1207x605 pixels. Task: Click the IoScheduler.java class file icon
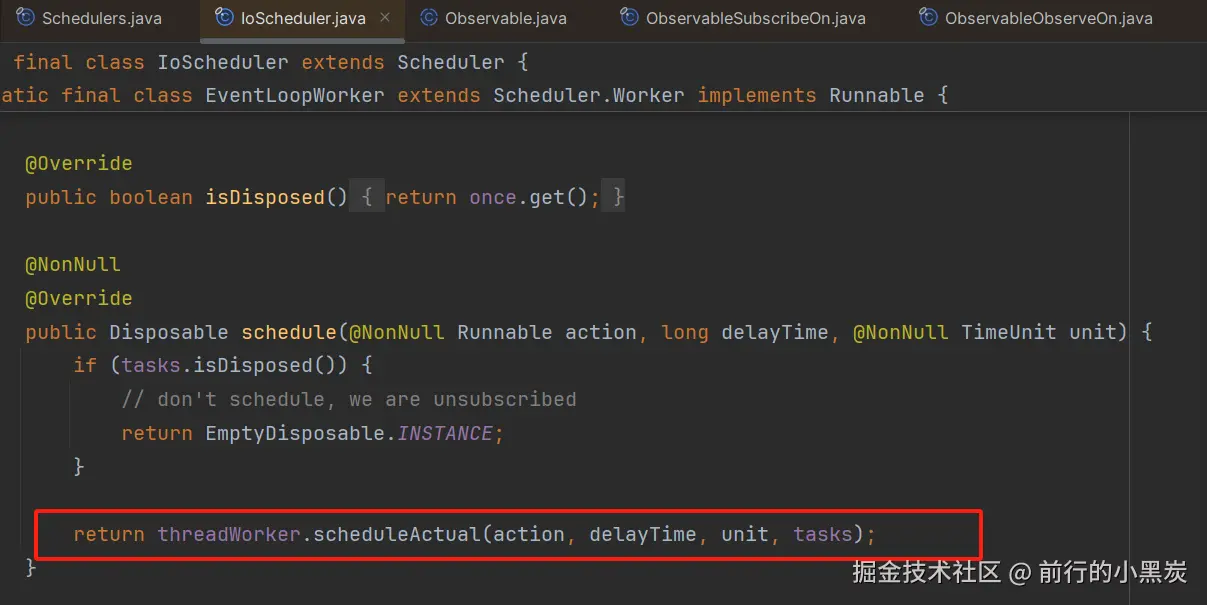pos(225,18)
